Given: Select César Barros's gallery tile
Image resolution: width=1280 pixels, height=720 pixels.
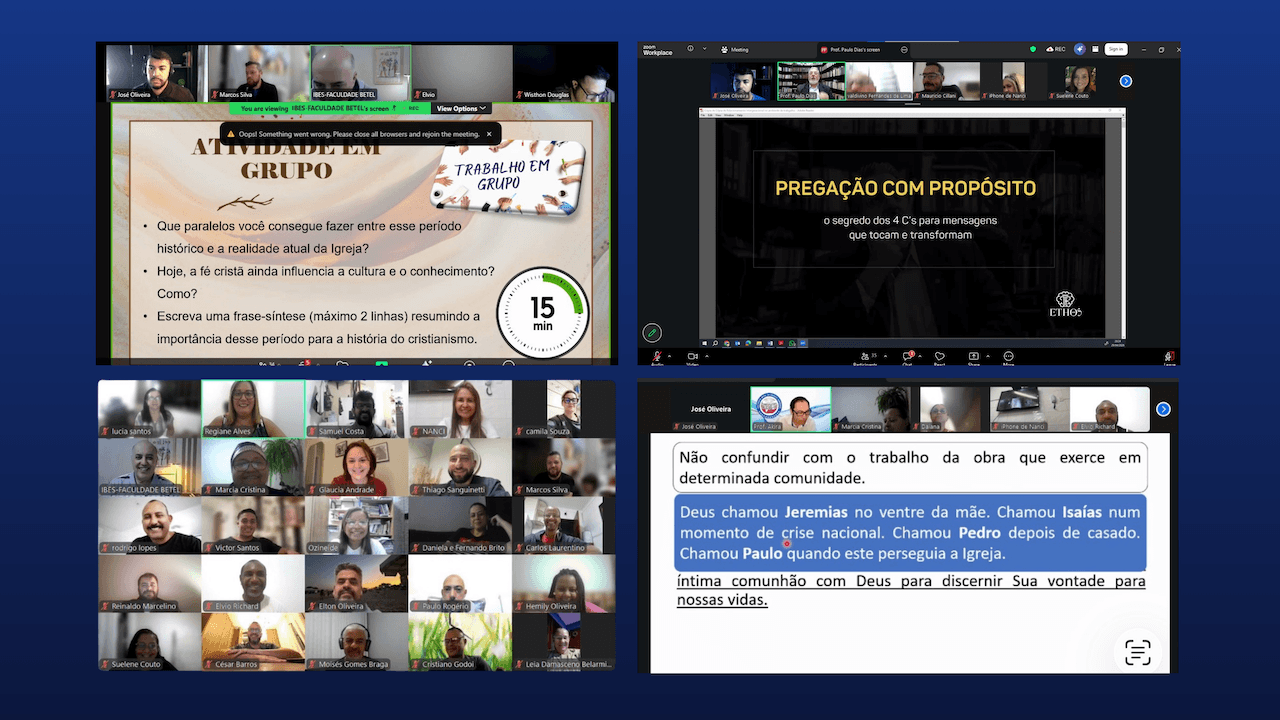Looking at the screenshot, I should click(253, 642).
